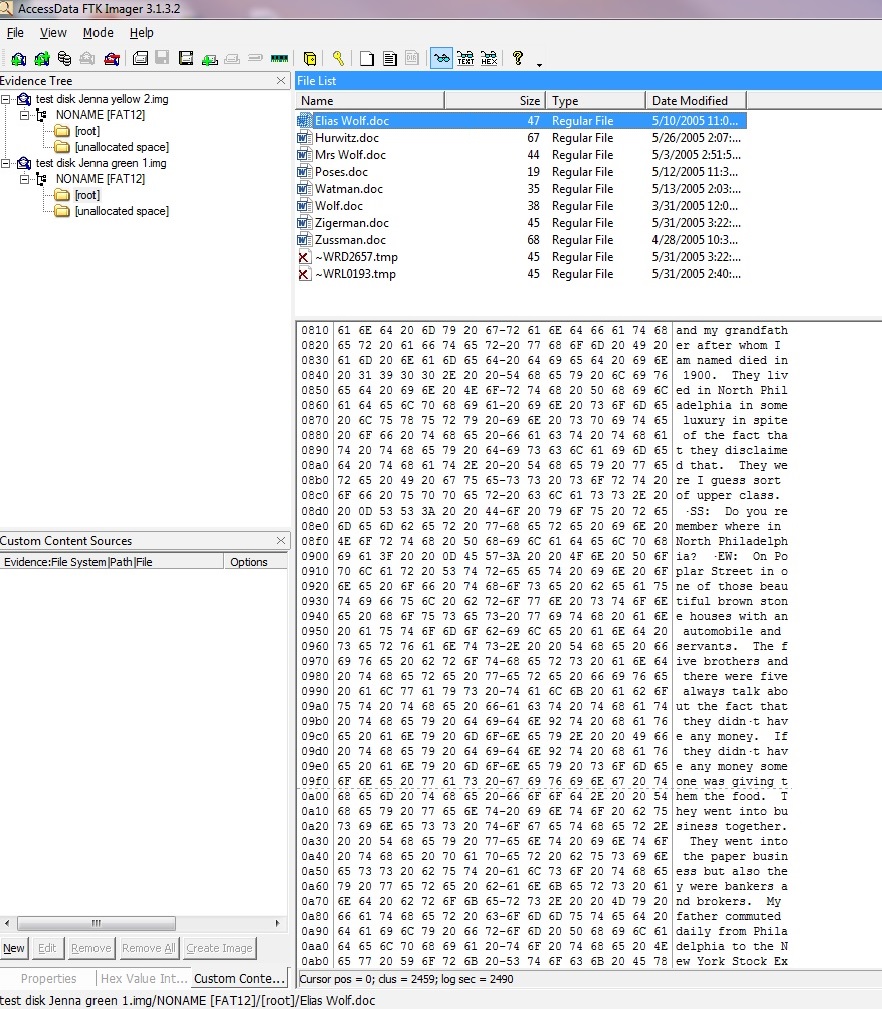Viewport: 882px width, 1009px height.
Task: Switch viewer to HEX mode
Action: [489, 58]
